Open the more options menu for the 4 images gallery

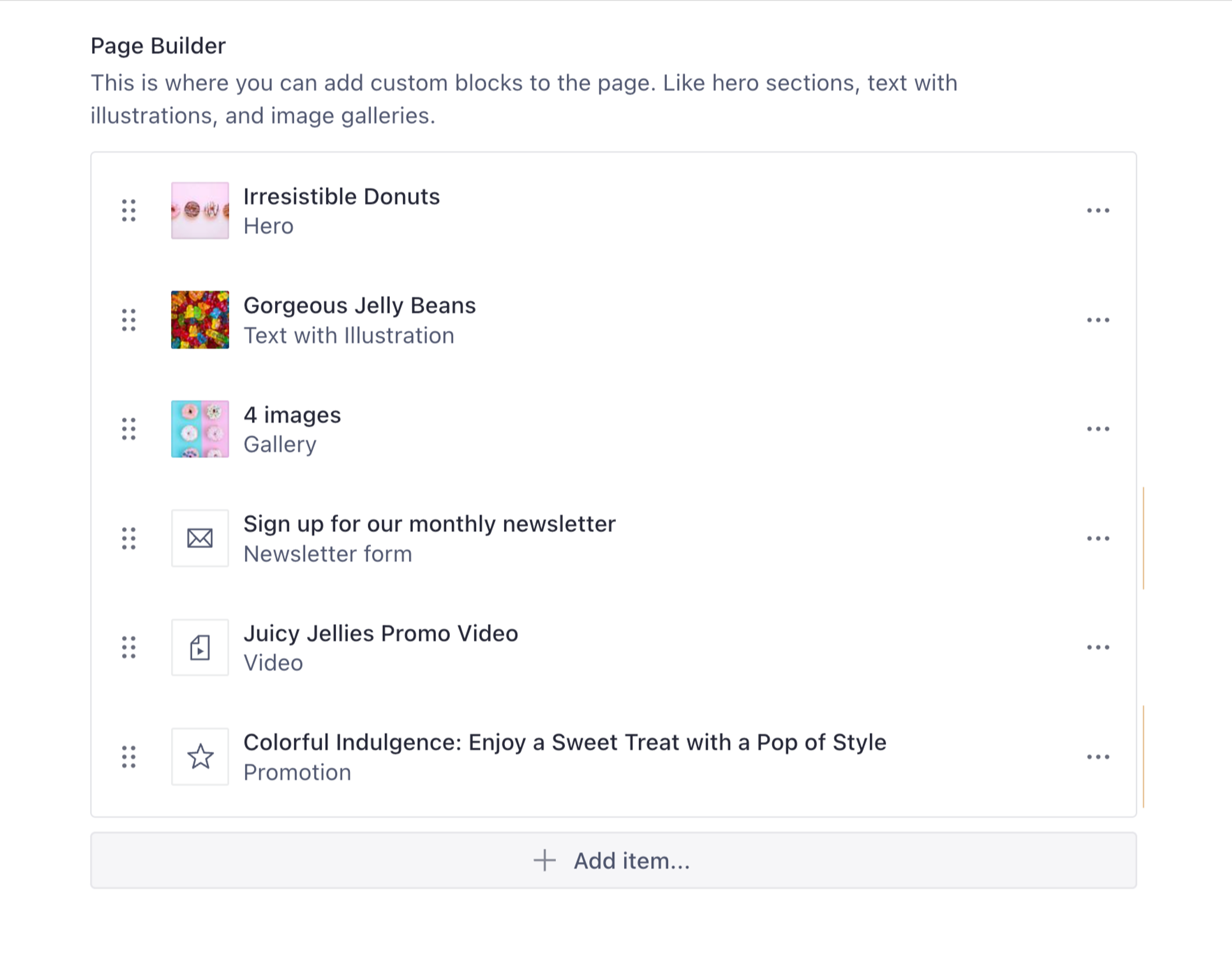point(1098,429)
